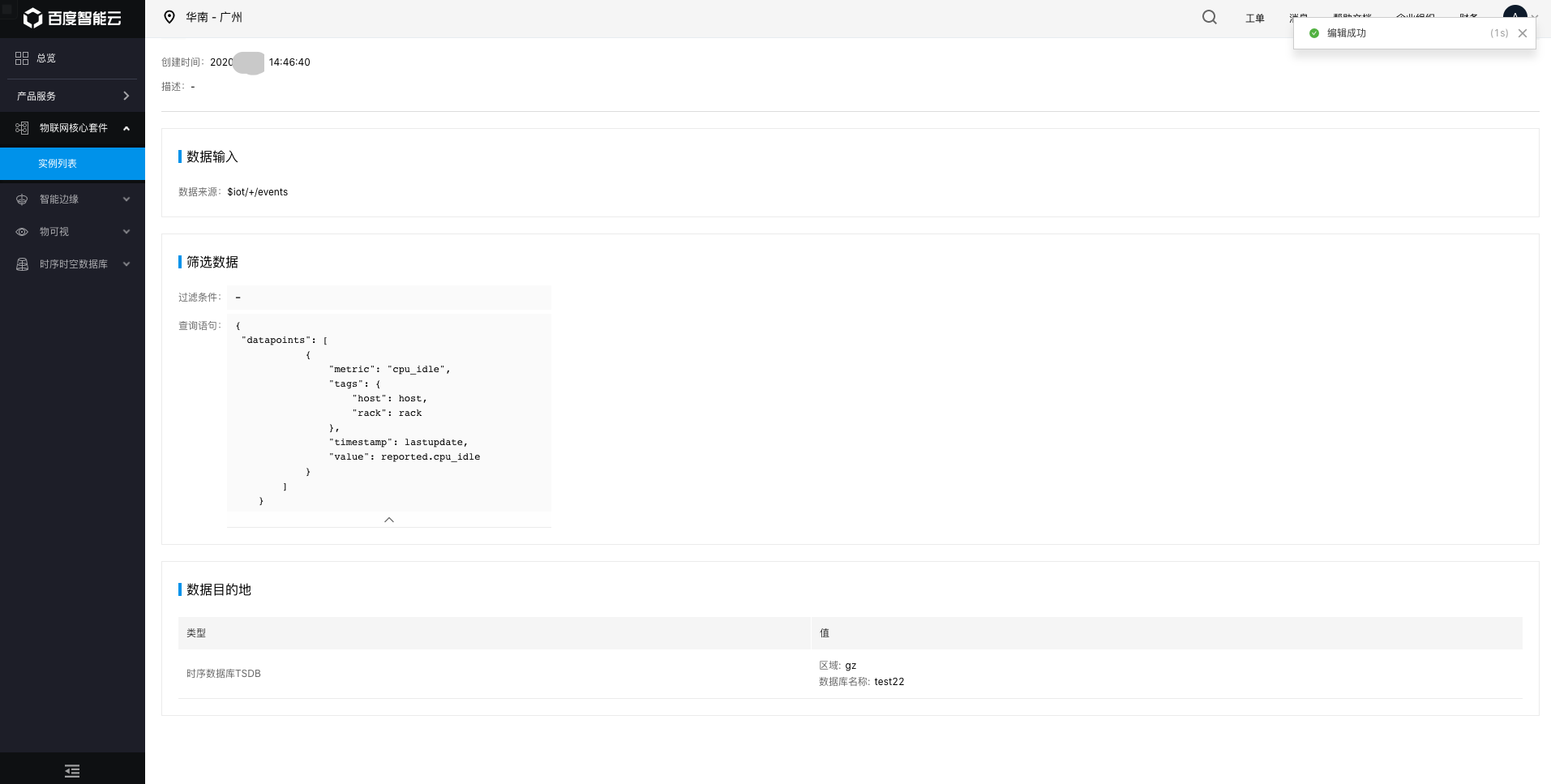The image size is (1551, 784).
Task: Open the search magnifier icon
Action: pyautogui.click(x=1209, y=17)
